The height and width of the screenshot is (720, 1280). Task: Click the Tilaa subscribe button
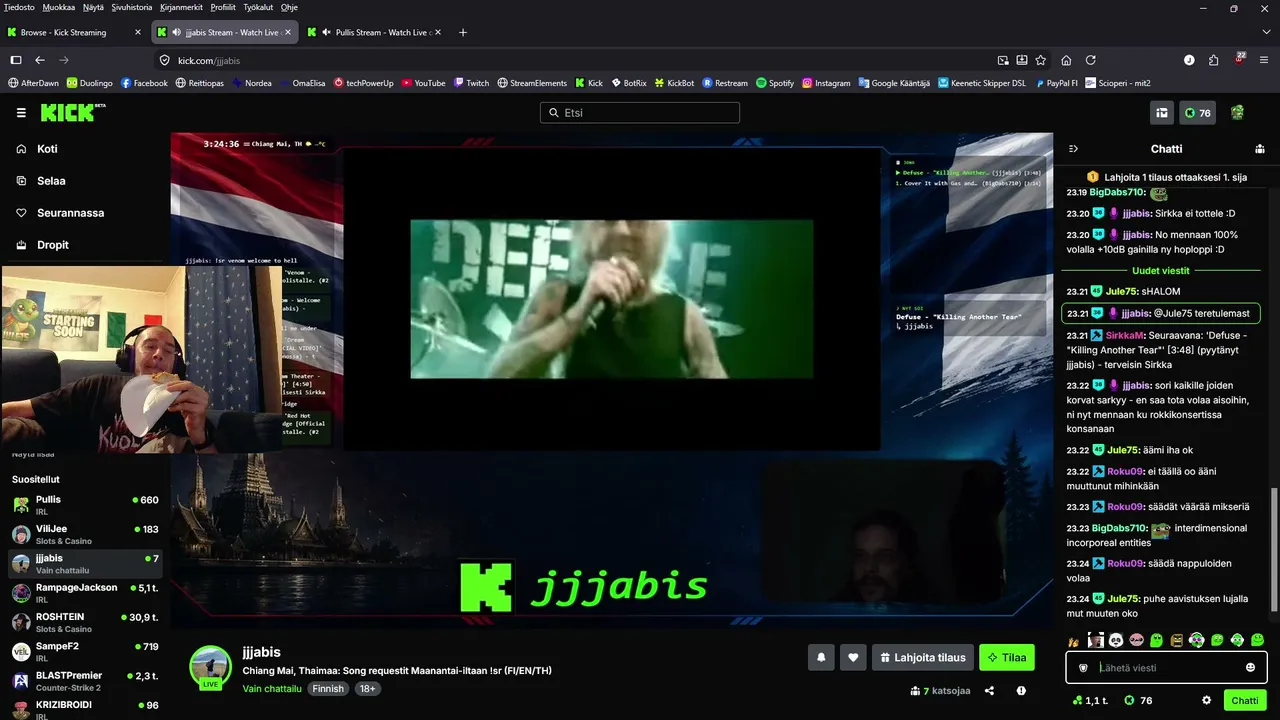click(x=1007, y=657)
